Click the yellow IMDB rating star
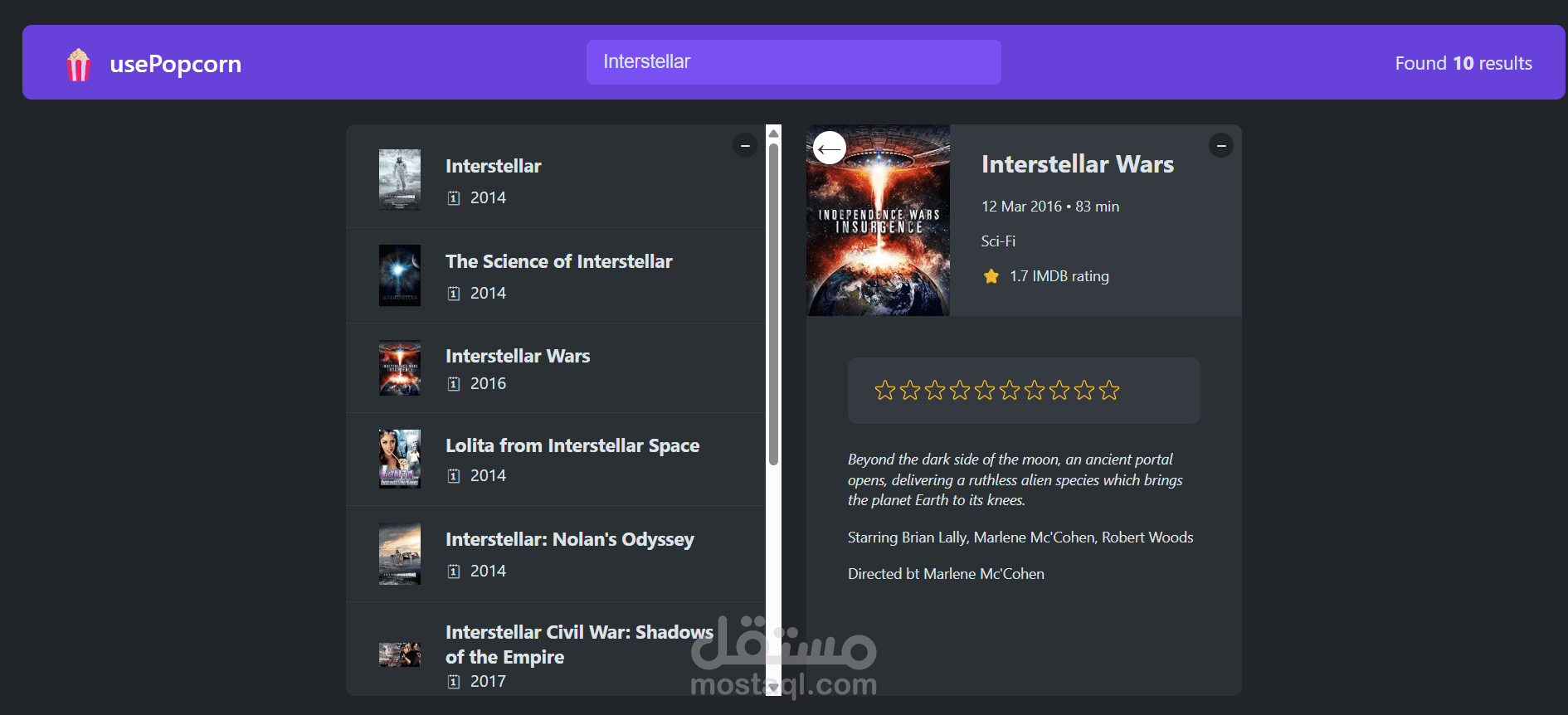This screenshot has height=715, width=1568. click(991, 276)
